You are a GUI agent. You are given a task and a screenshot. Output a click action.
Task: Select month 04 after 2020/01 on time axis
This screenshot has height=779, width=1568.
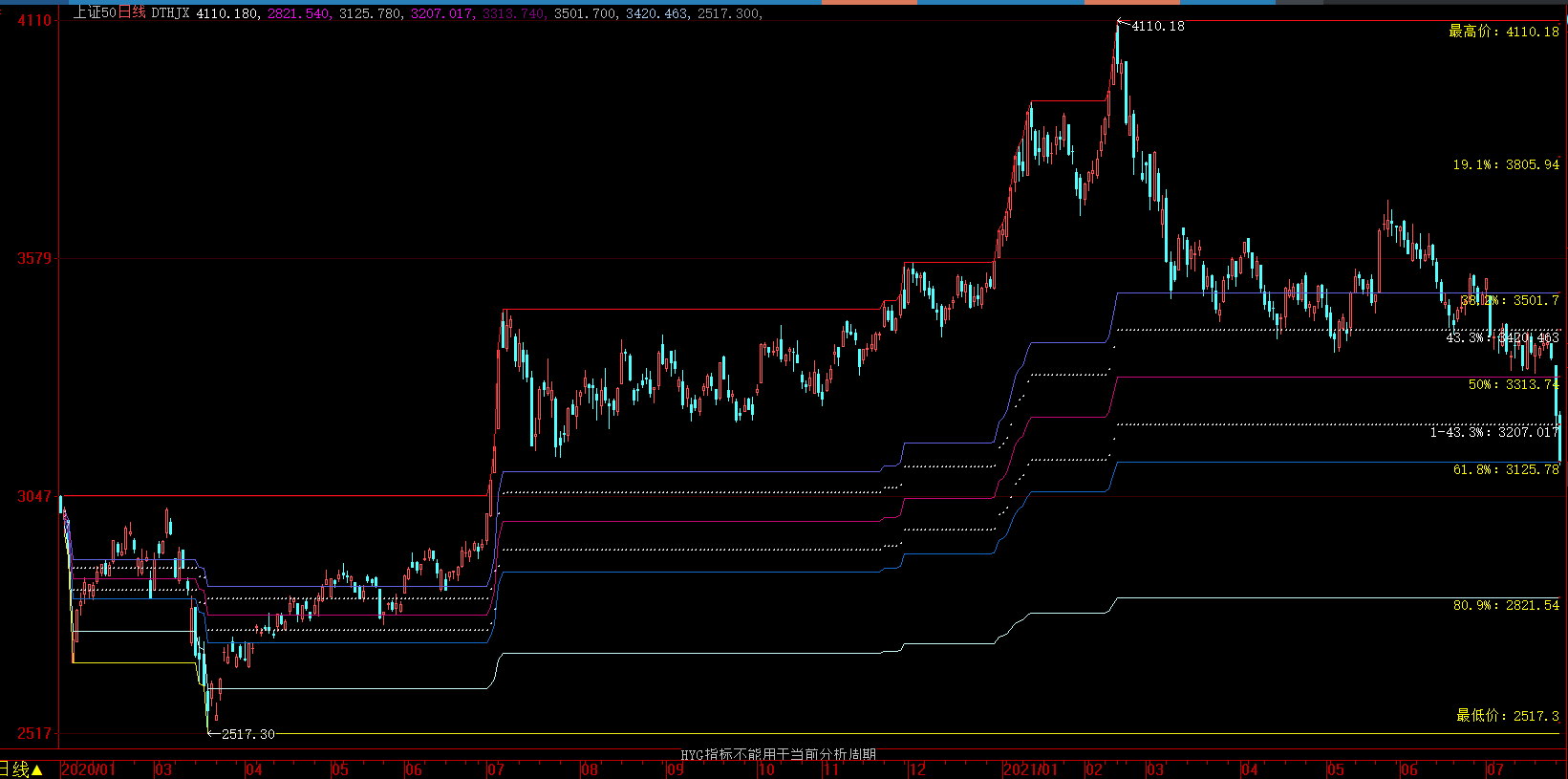point(254,769)
